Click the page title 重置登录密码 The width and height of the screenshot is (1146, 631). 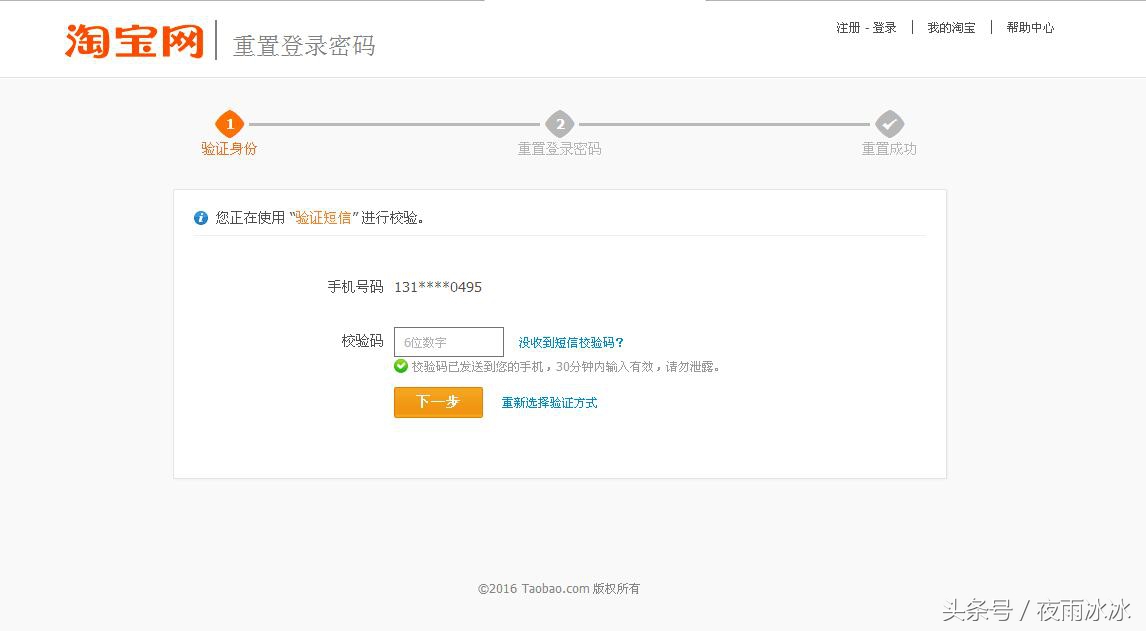(x=304, y=45)
